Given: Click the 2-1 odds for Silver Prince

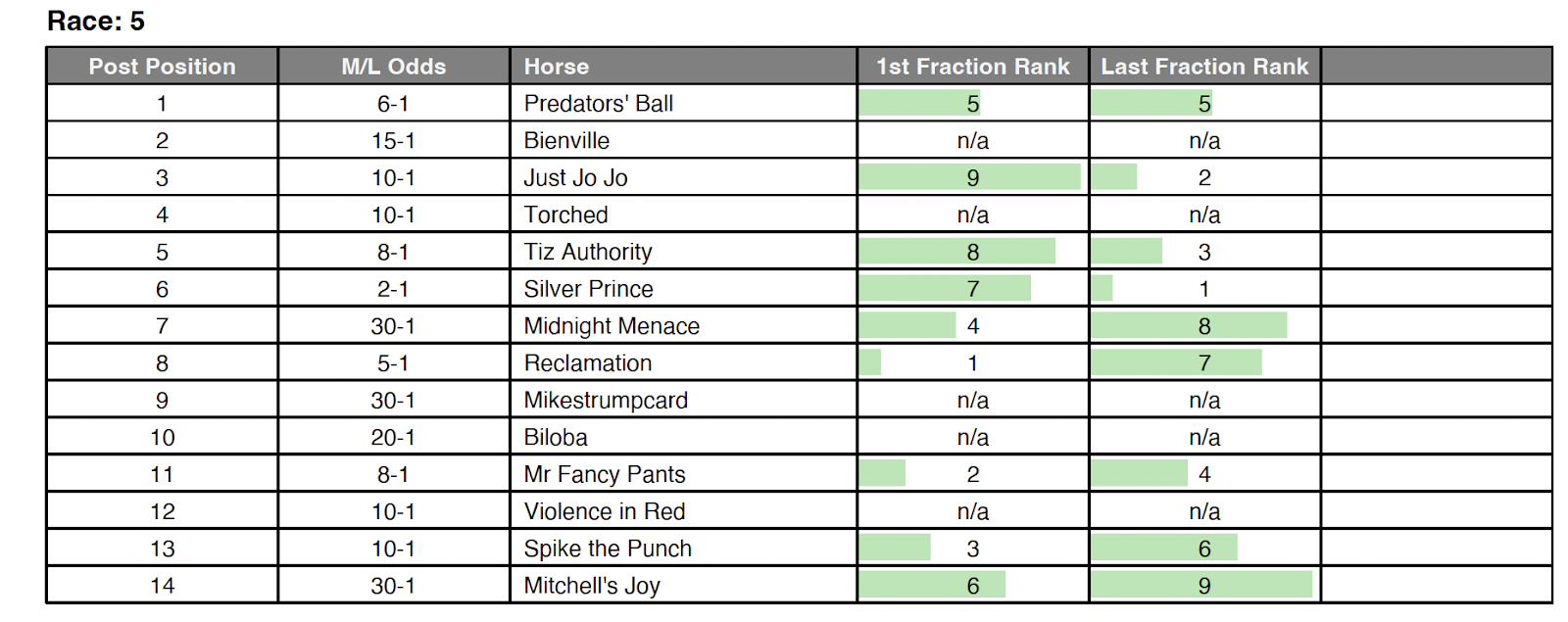Looking at the screenshot, I should [x=393, y=289].
